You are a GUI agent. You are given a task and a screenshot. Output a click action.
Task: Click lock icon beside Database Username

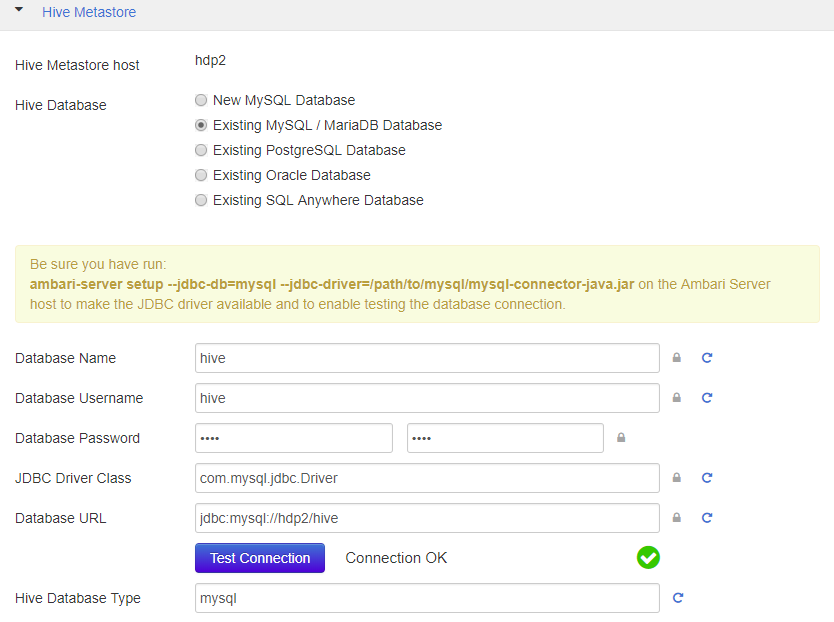[x=677, y=397]
